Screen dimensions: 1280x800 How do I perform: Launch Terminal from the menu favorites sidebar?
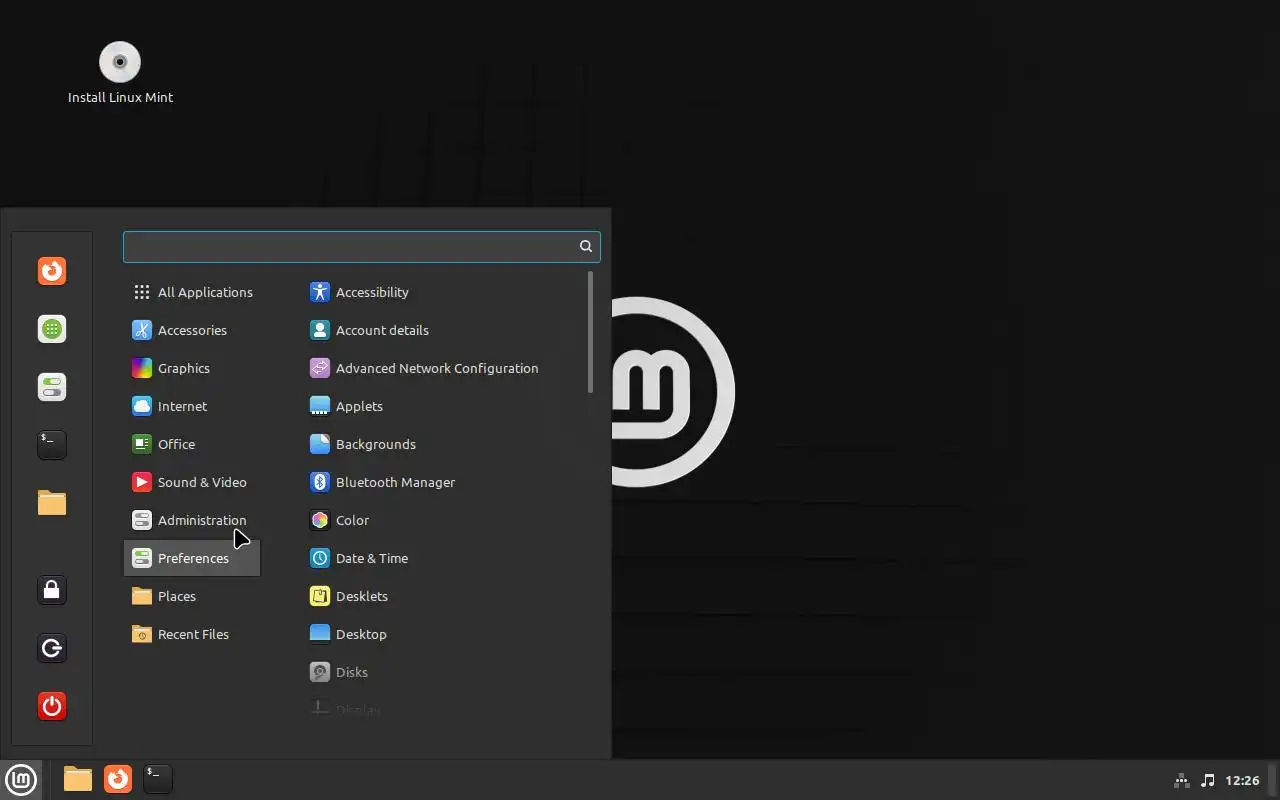52,445
